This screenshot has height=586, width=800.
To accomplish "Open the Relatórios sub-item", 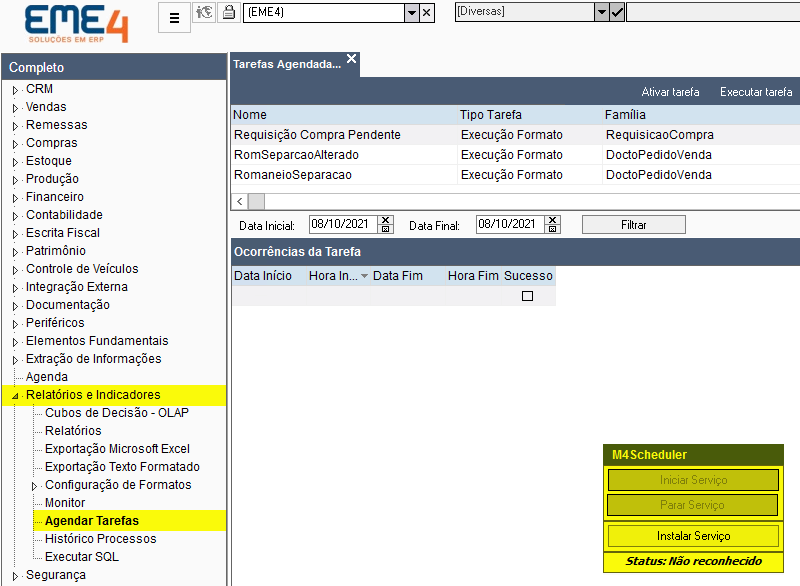I will pyautogui.click(x=73, y=430).
